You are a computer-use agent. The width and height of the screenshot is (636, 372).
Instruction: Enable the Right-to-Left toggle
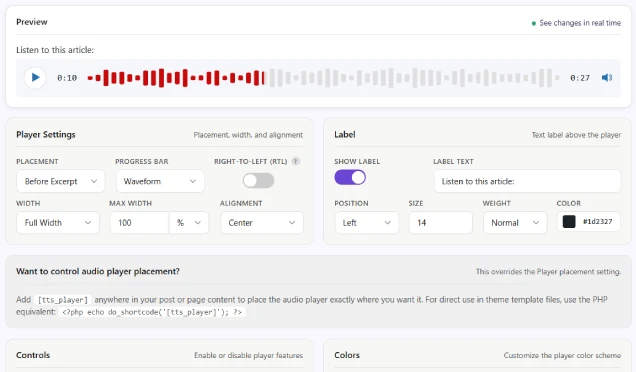click(x=258, y=181)
